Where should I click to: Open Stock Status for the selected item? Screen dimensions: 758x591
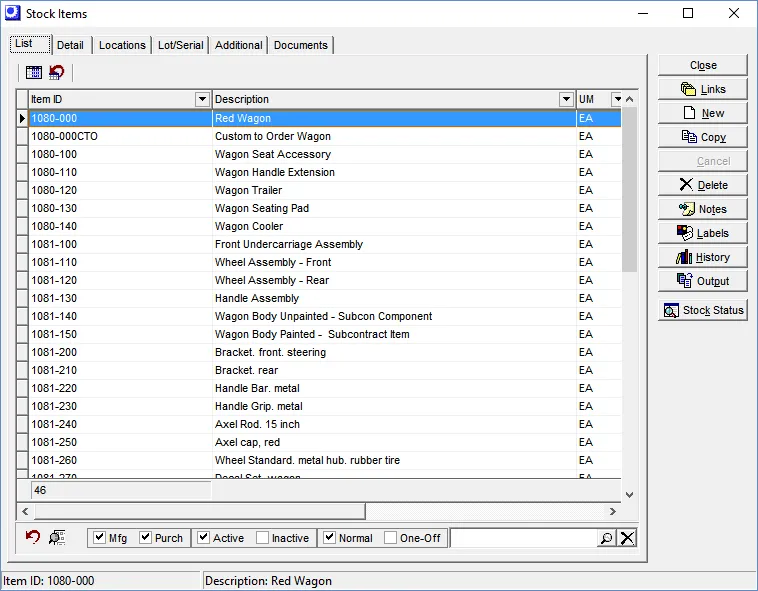click(x=703, y=310)
